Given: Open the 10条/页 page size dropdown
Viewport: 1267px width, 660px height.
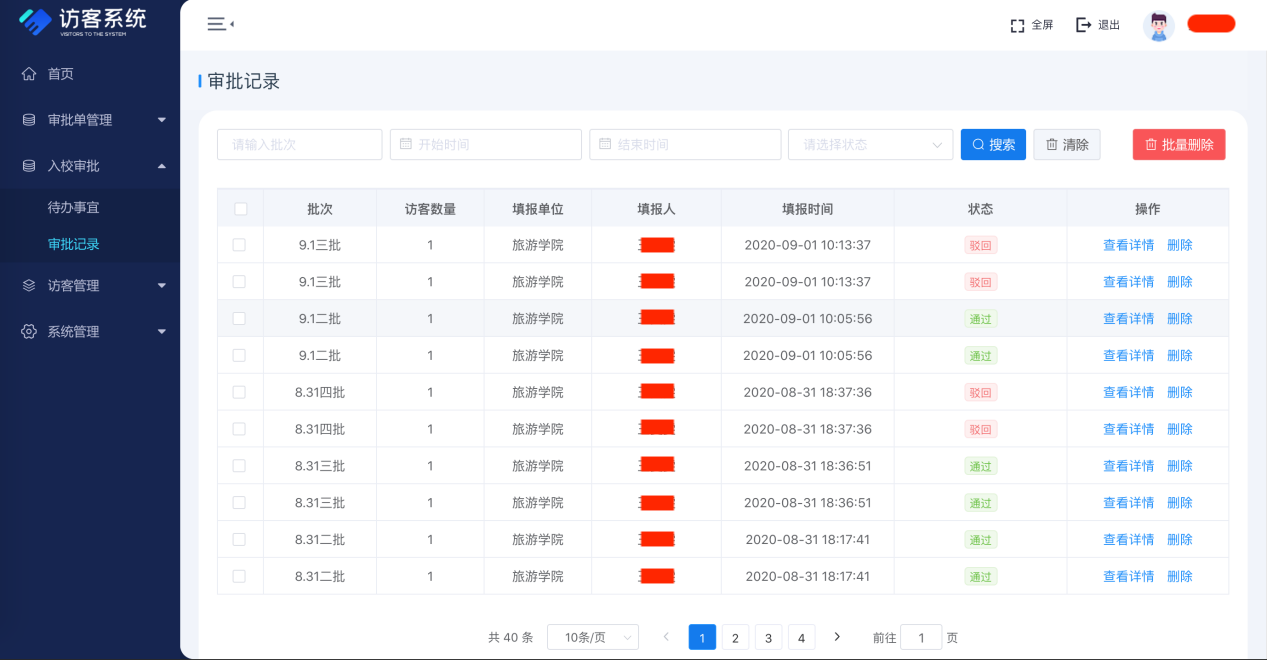Looking at the screenshot, I should click(592, 637).
